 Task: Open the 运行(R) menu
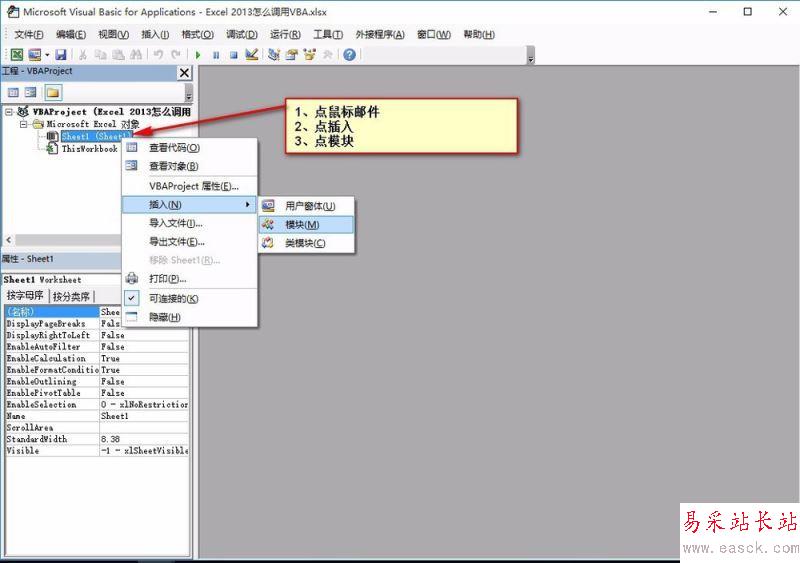285,34
